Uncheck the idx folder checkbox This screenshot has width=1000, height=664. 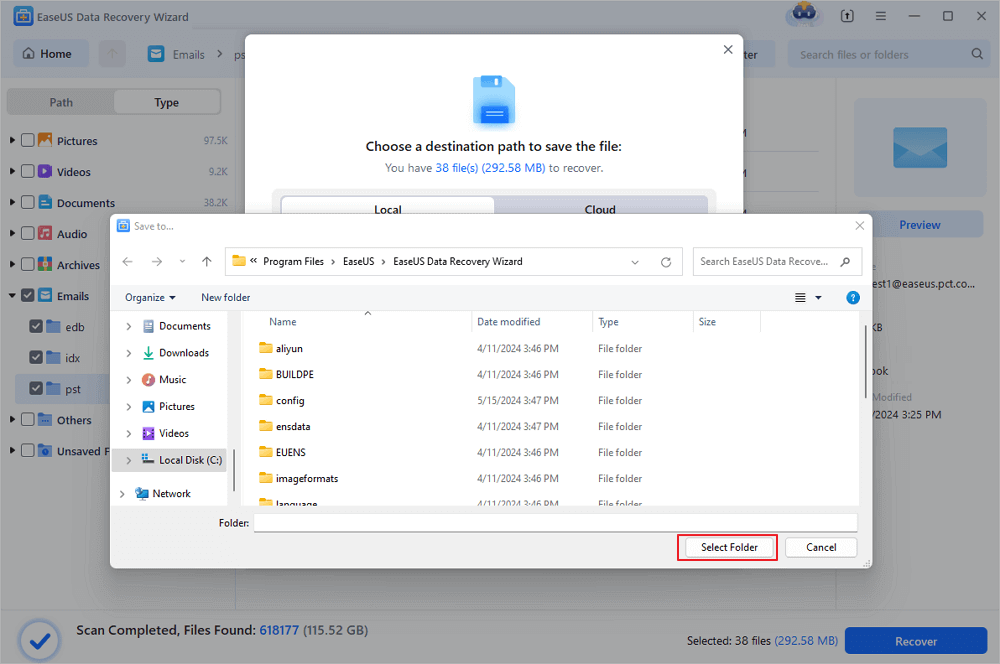(x=36, y=357)
